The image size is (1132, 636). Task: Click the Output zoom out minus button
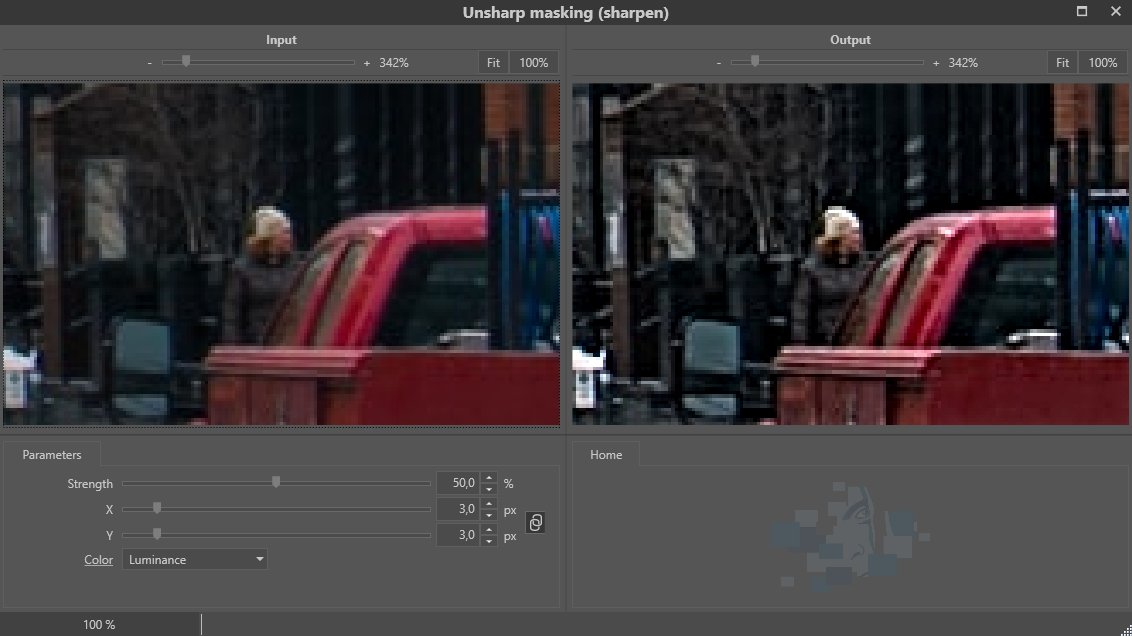point(718,64)
